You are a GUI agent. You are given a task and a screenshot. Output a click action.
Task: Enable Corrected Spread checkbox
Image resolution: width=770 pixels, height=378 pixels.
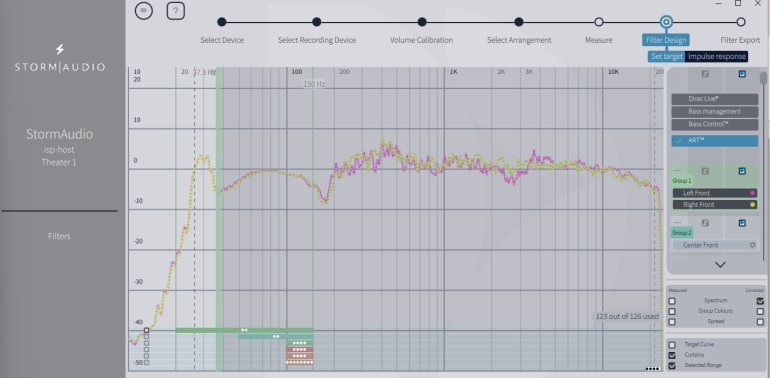760,322
